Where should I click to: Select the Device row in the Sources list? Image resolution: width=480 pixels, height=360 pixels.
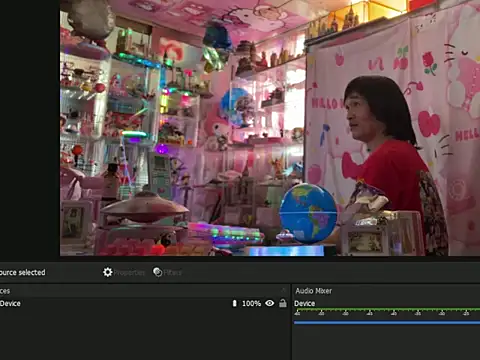145,303
